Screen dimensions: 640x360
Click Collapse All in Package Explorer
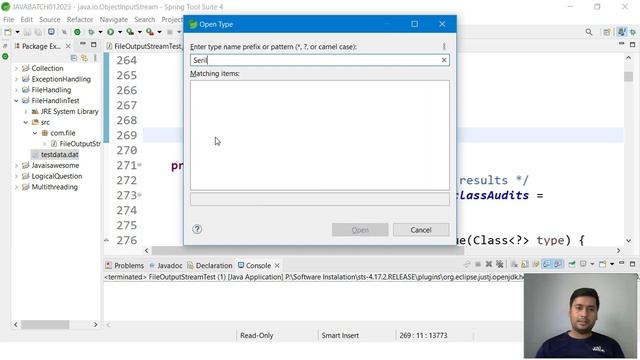tap(74, 58)
